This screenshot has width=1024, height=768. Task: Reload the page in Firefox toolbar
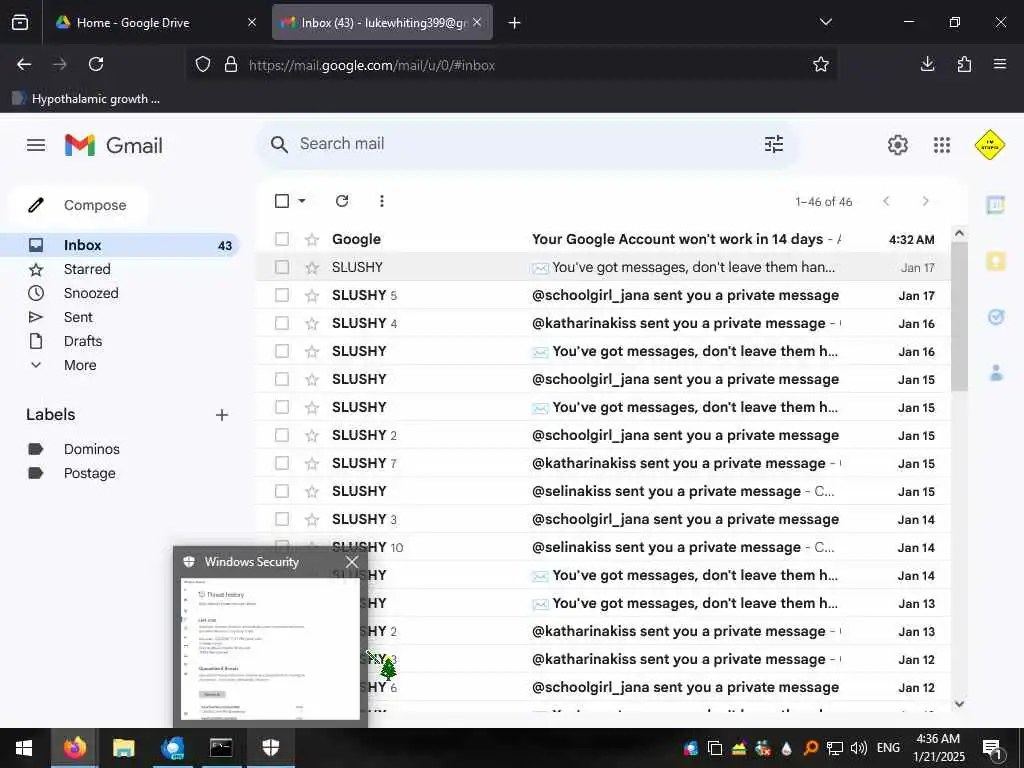[96, 64]
